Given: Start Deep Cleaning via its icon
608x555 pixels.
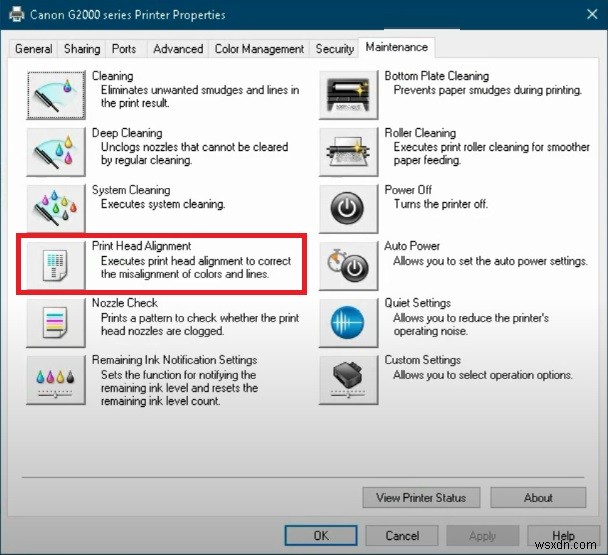Looking at the screenshot, I should click(56, 152).
